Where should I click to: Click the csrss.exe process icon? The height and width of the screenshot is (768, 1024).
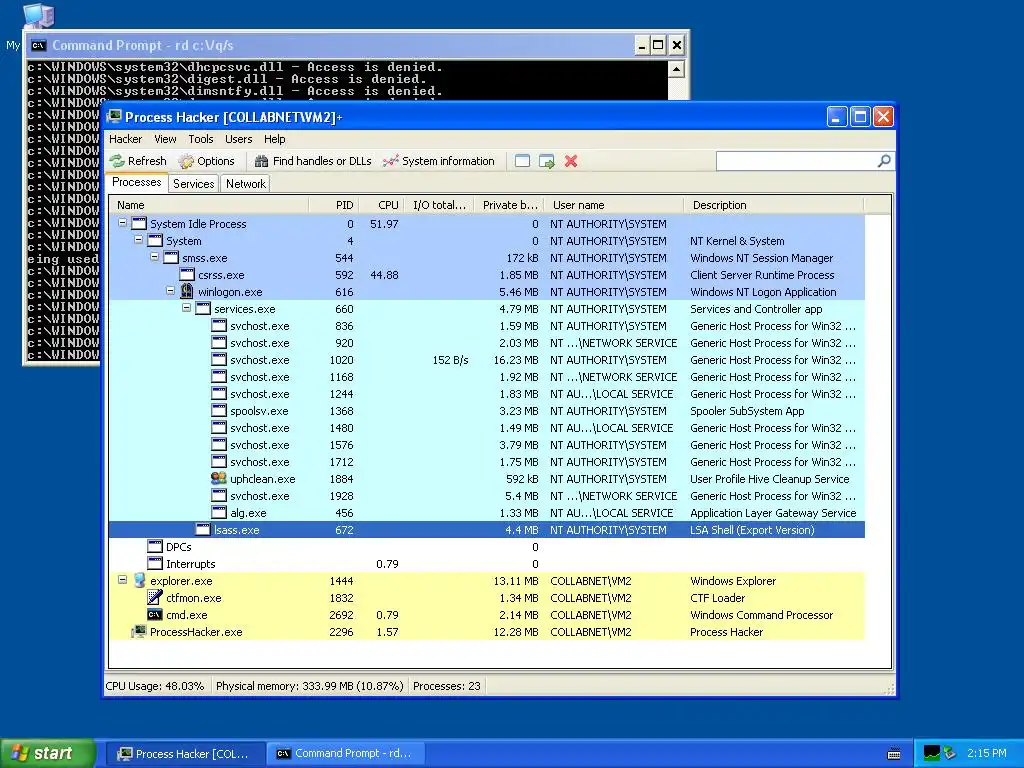187,275
